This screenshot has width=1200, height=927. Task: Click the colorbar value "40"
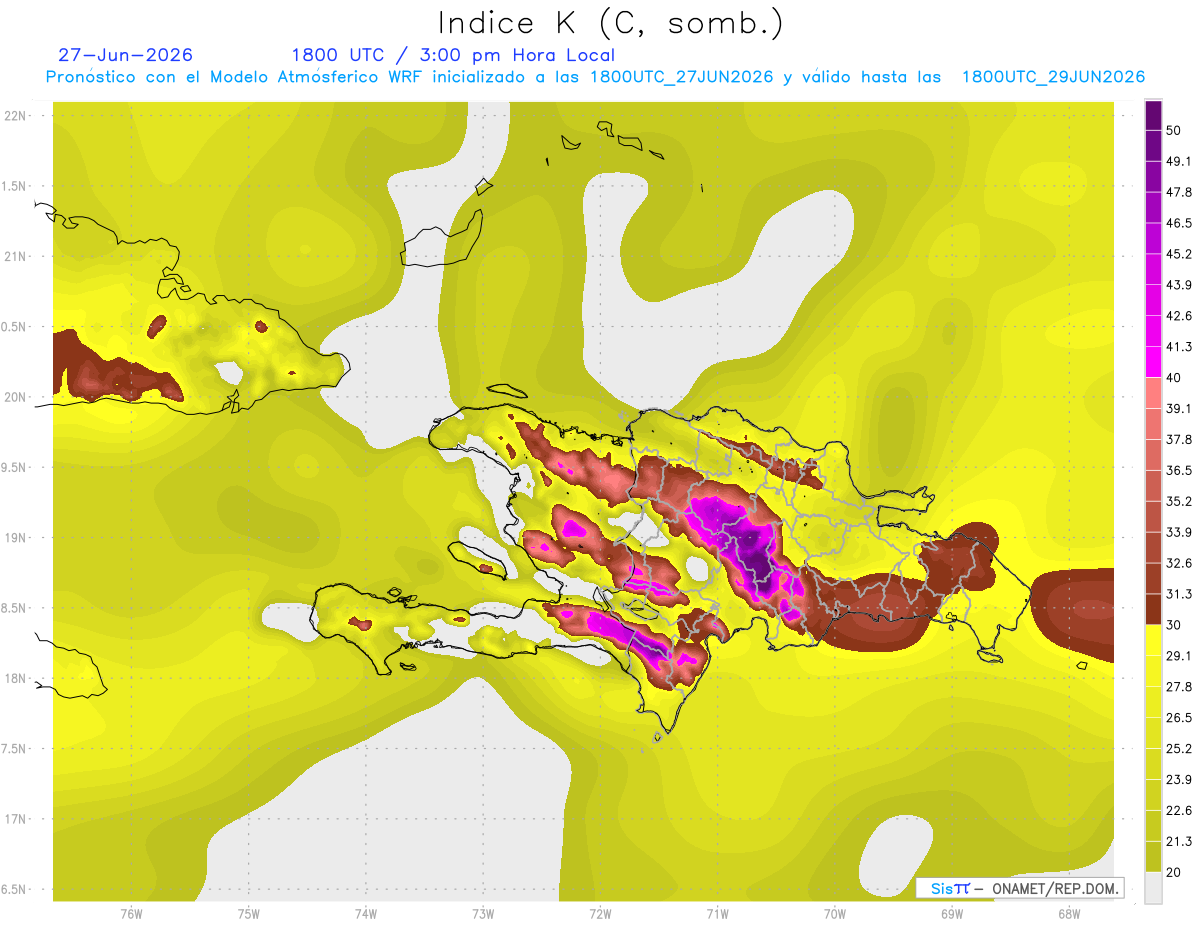(x=1176, y=378)
